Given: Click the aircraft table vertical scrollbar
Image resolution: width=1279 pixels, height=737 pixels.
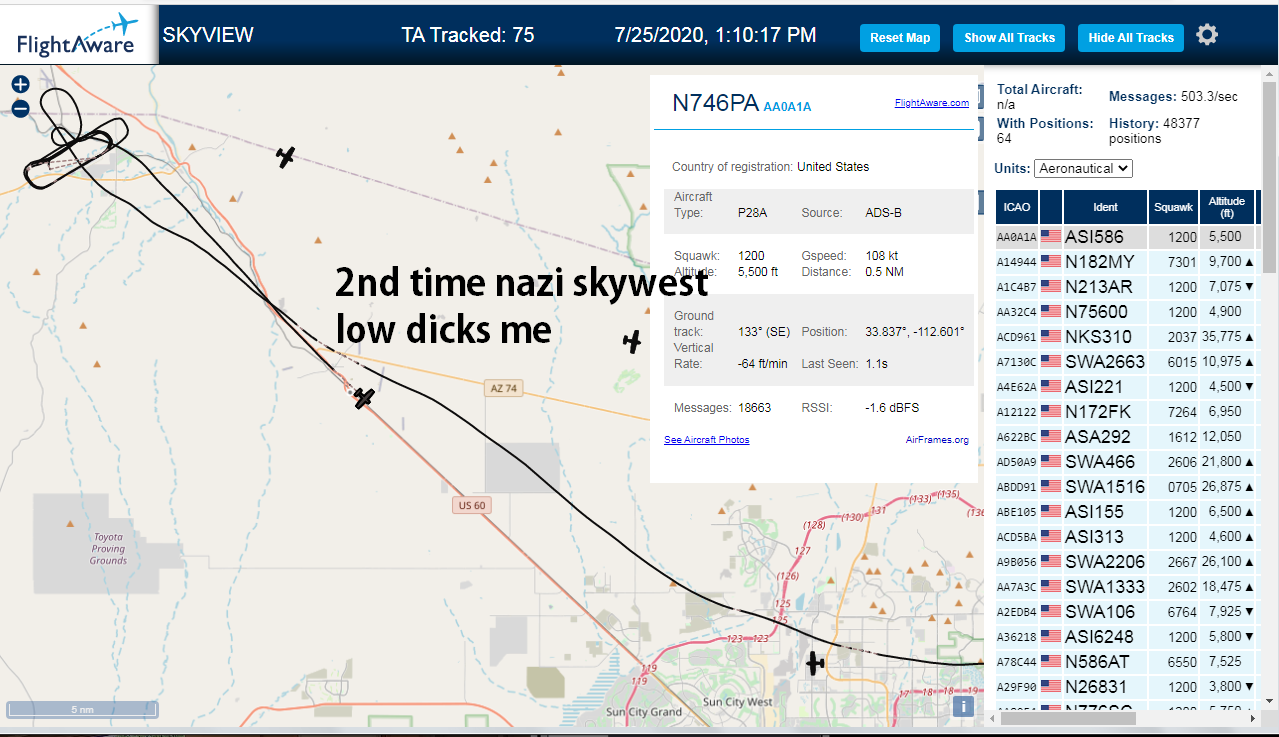Looking at the screenshot, I should click(1270, 175).
